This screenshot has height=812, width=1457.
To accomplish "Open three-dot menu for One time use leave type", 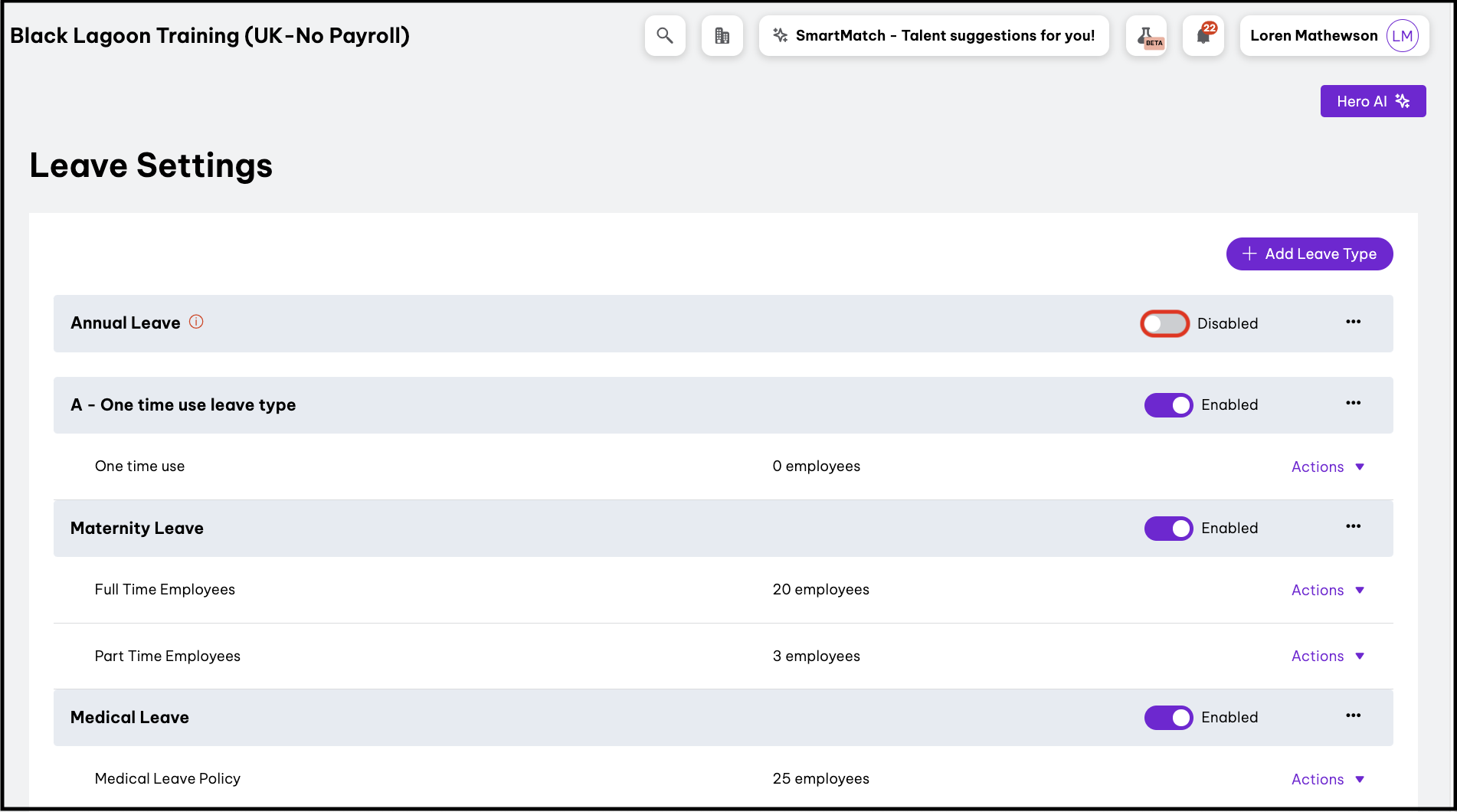I will coord(1353,403).
